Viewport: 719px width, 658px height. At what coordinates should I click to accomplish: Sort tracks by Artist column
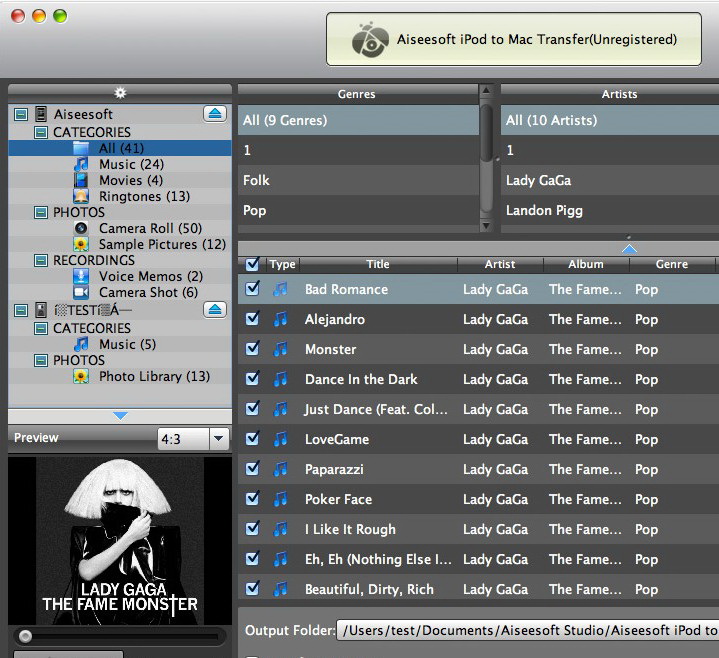coord(500,264)
